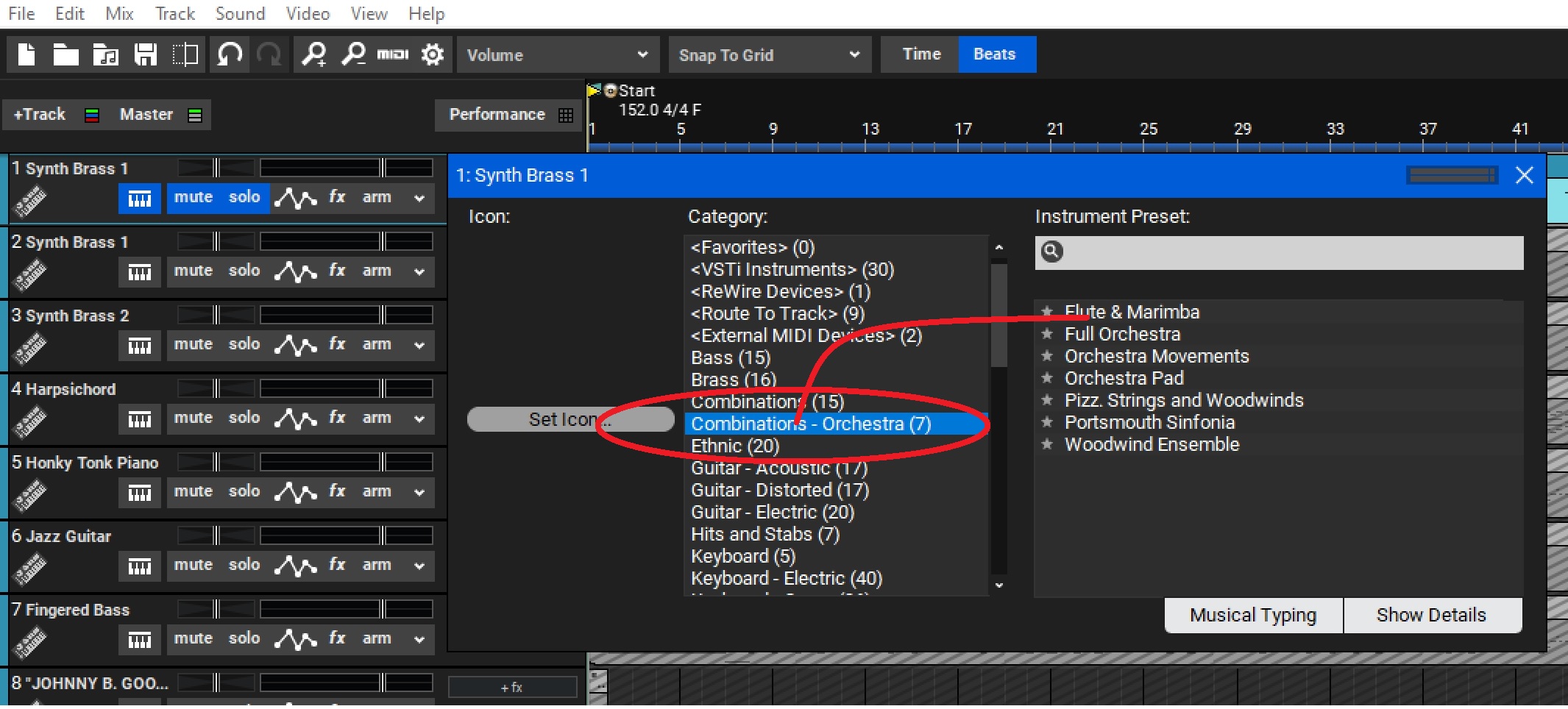Mute the Honky Tonk Piano track
The width and height of the screenshot is (1568, 709).
[193, 491]
